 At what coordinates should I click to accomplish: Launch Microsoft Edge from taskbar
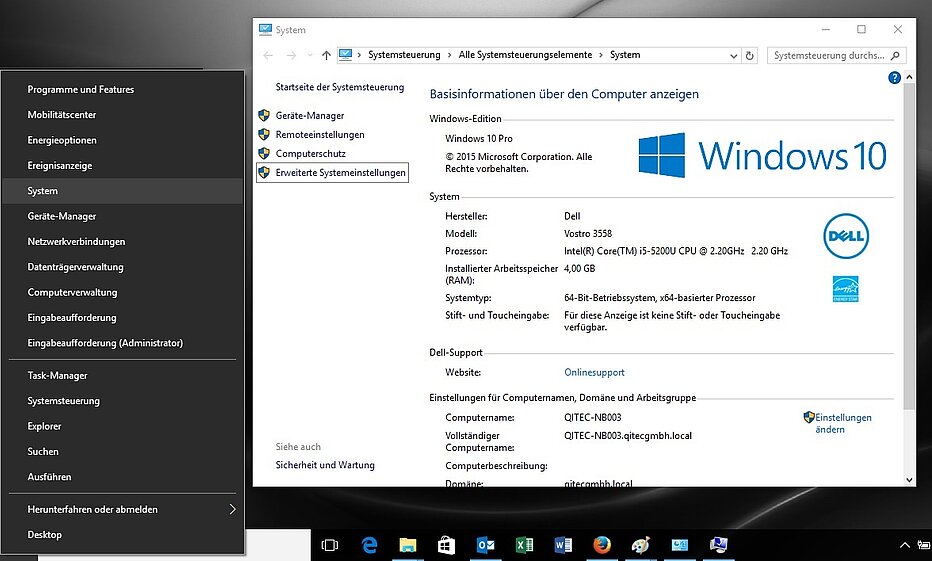[369, 545]
